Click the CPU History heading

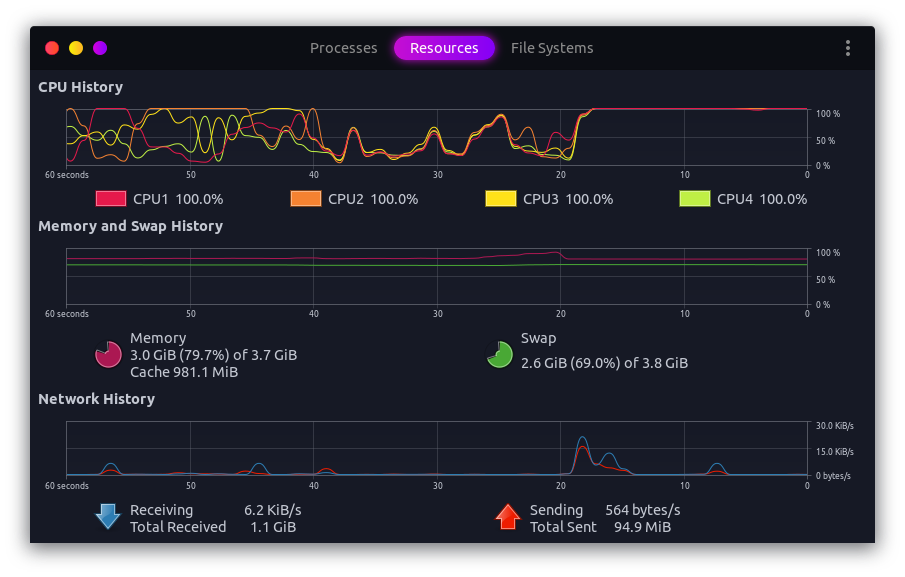click(80, 87)
